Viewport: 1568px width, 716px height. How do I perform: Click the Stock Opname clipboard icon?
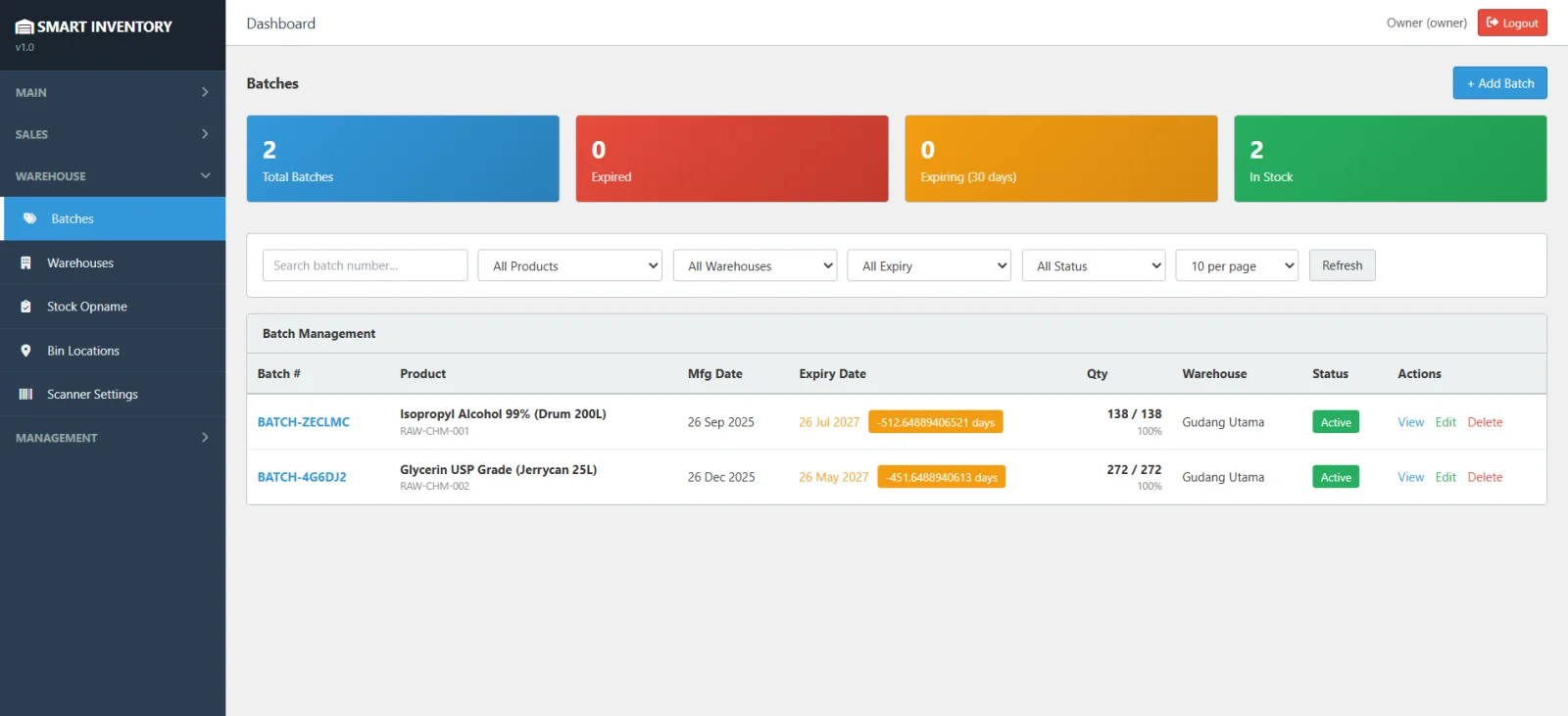point(25,307)
